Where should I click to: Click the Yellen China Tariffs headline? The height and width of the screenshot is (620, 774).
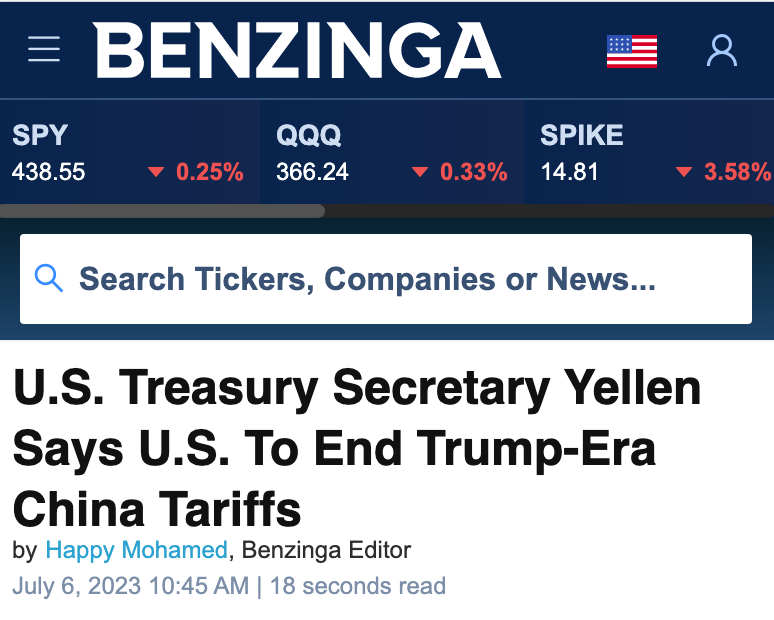[x=356, y=448]
